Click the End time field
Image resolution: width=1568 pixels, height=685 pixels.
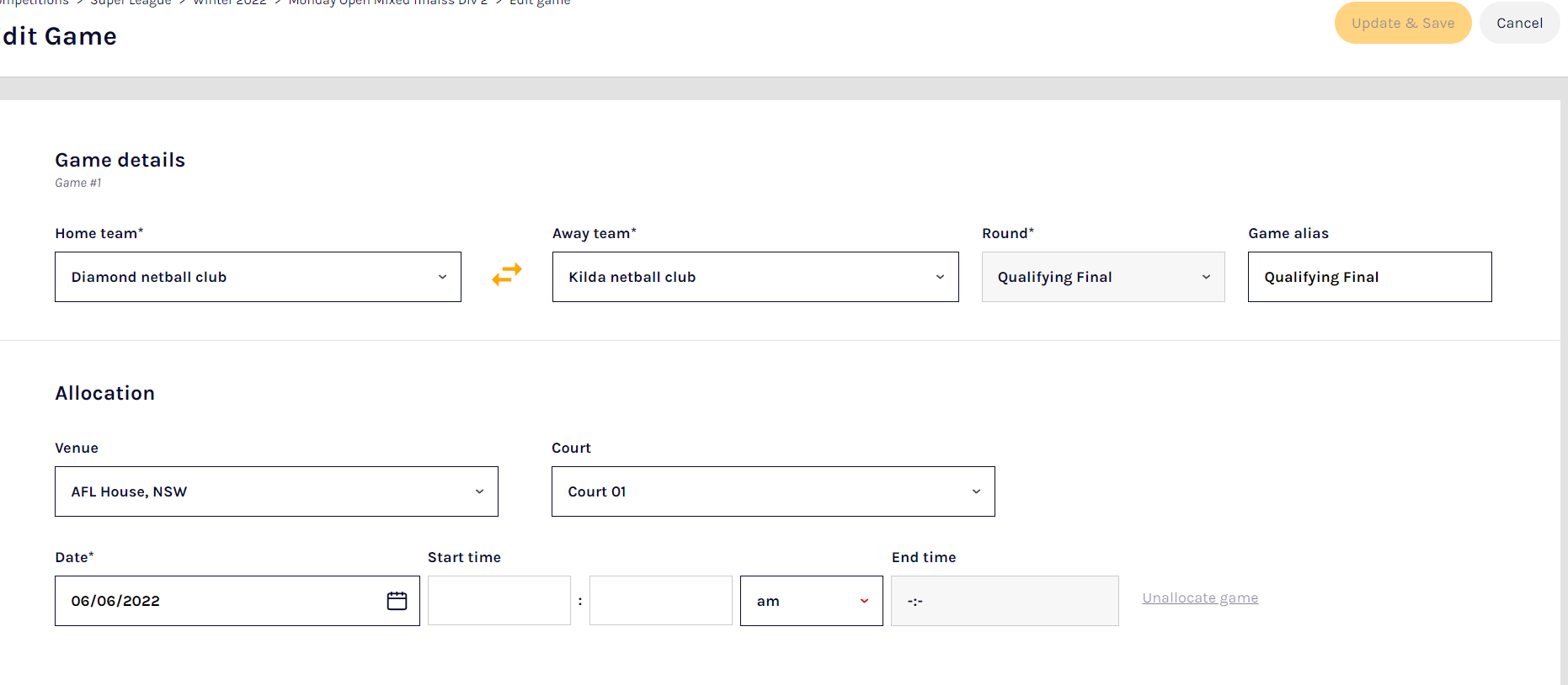(1004, 601)
